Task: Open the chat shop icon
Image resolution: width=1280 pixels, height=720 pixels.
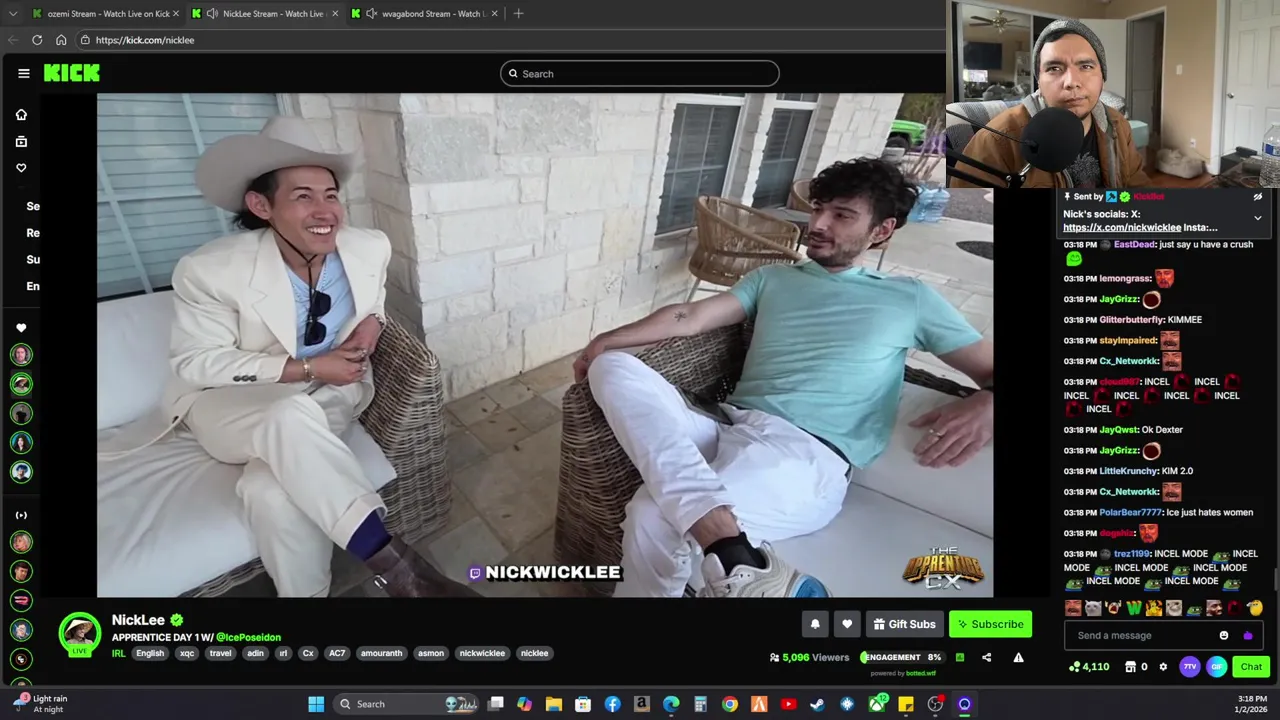Action: click(1130, 667)
